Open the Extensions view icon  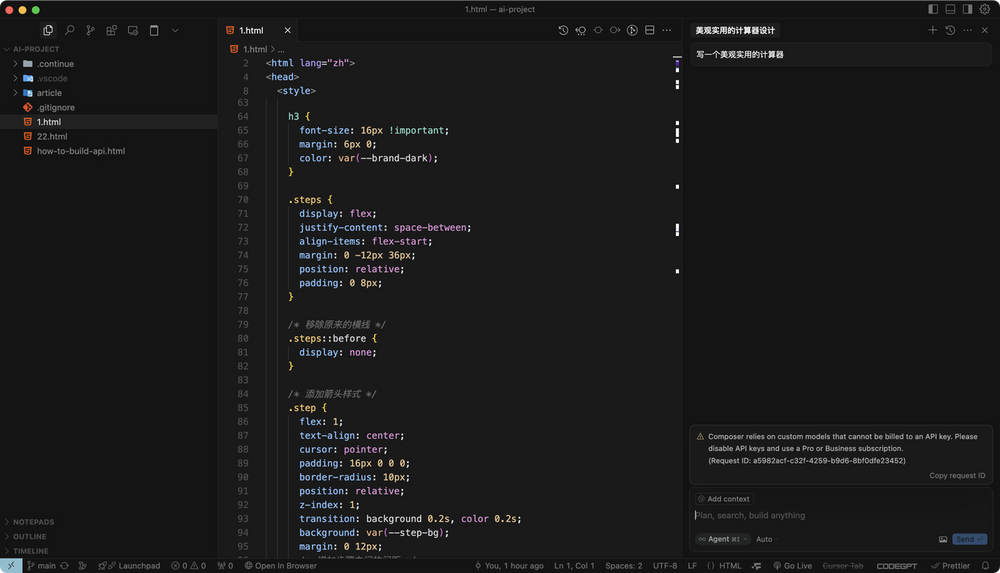click(x=111, y=31)
